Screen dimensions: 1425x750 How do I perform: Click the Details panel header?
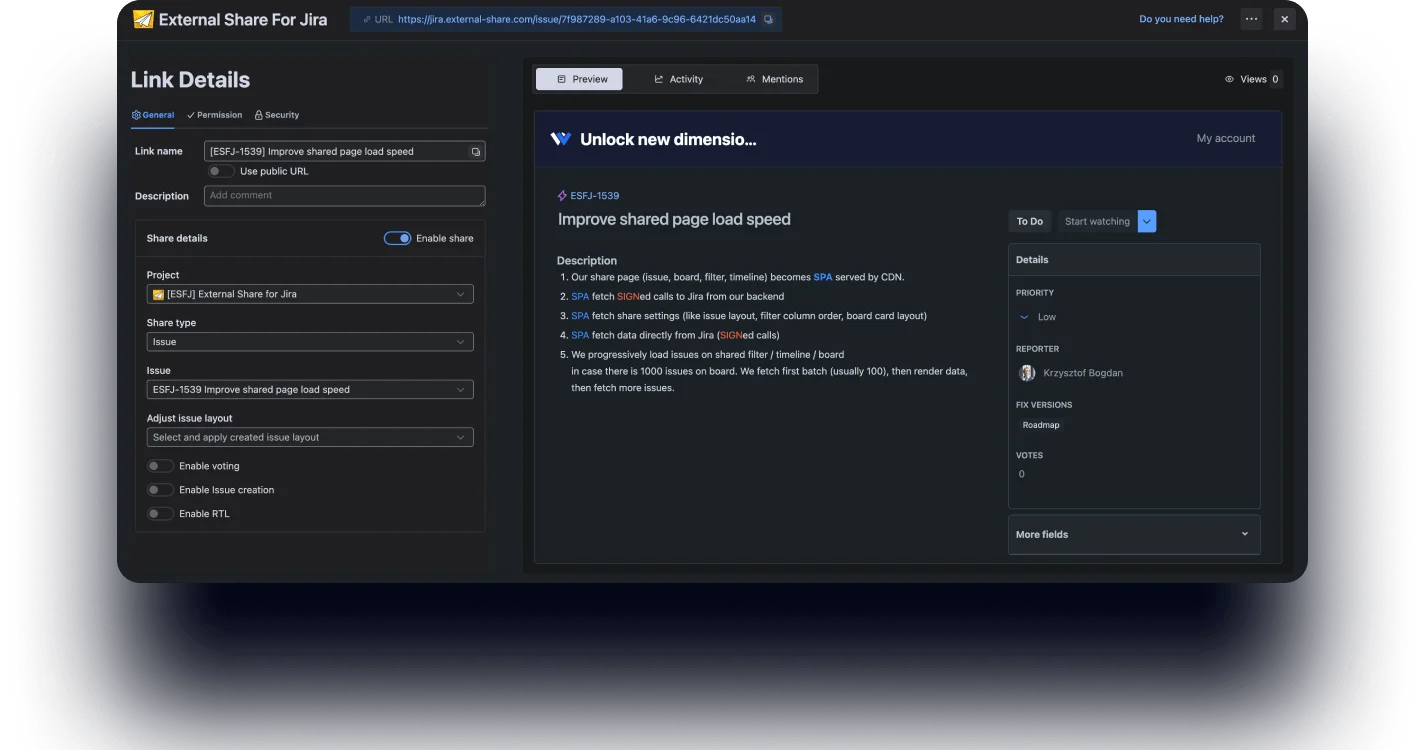tap(1134, 260)
